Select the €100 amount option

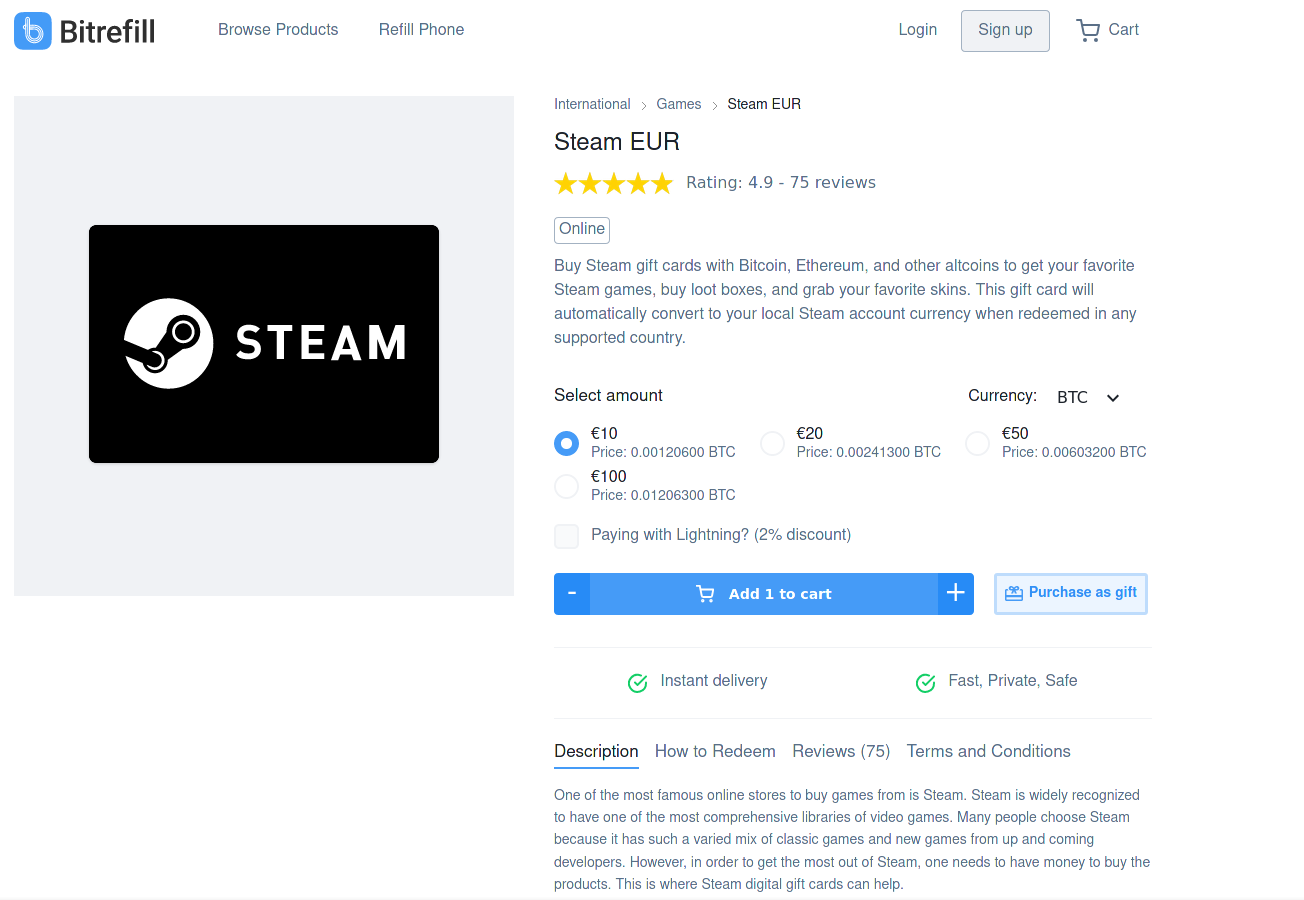(567, 486)
